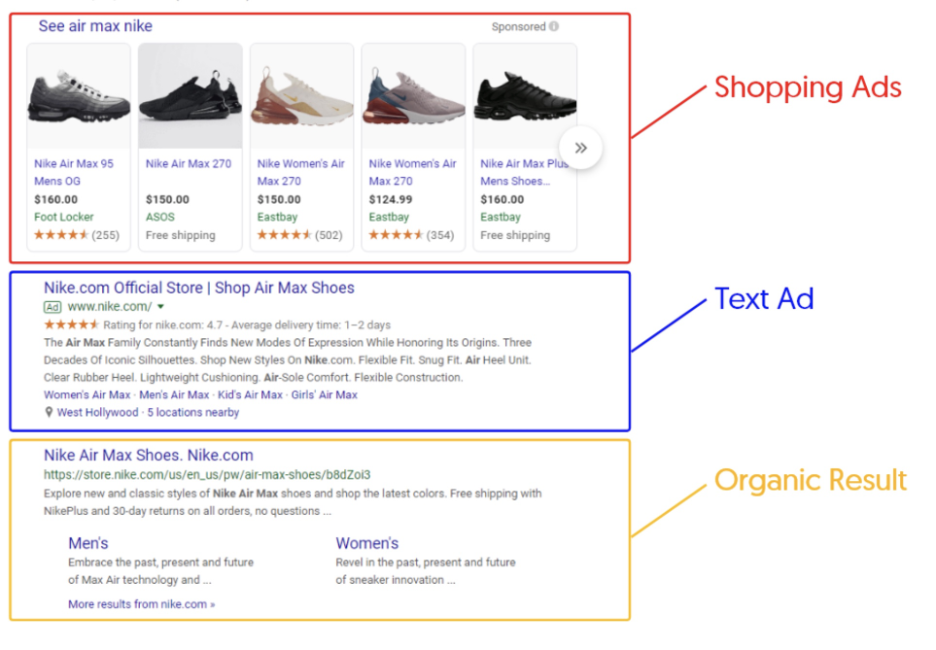Click the Sponsored info icon
The width and height of the screenshot is (936, 650).
pyautogui.click(x=554, y=27)
